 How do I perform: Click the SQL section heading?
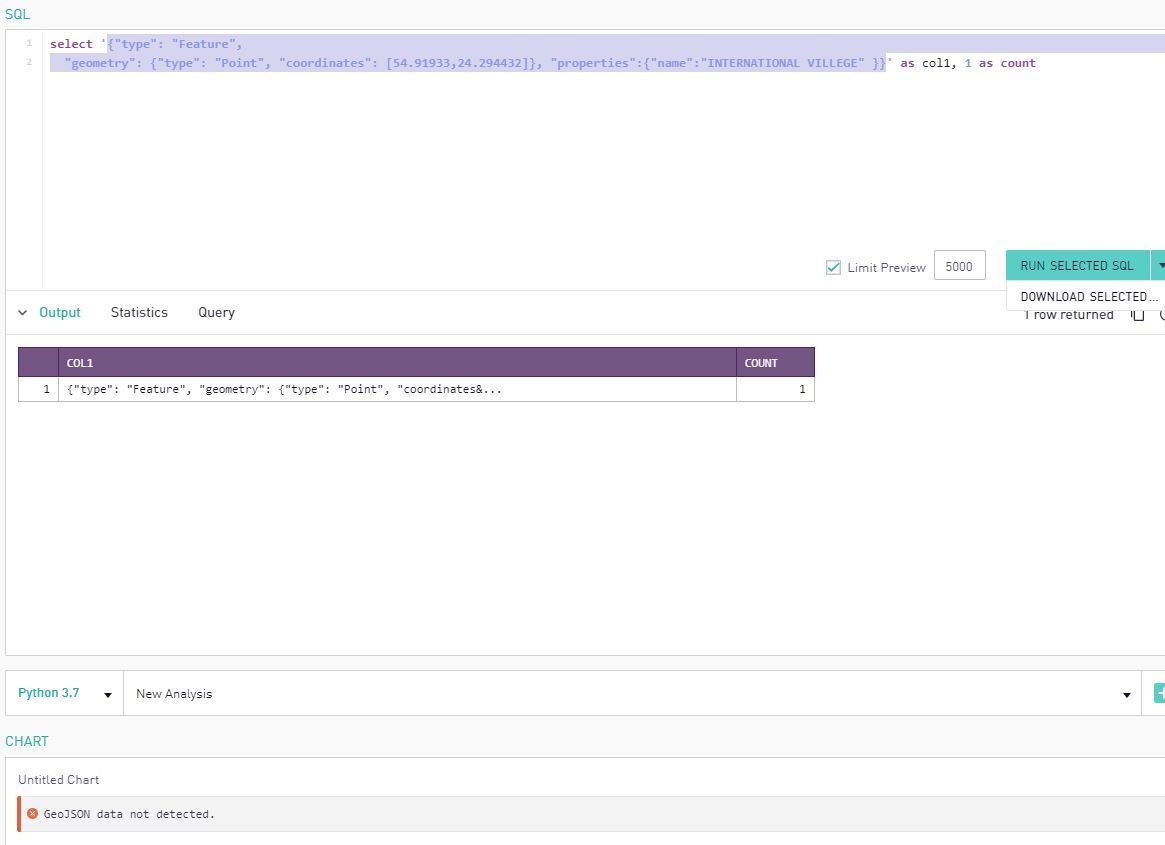pos(18,14)
